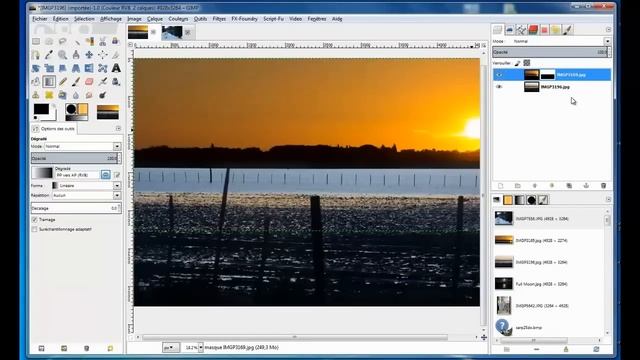Toggle lock alpha channel checkerboard icon
The height and width of the screenshot is (360, 640).
[527, 63]
